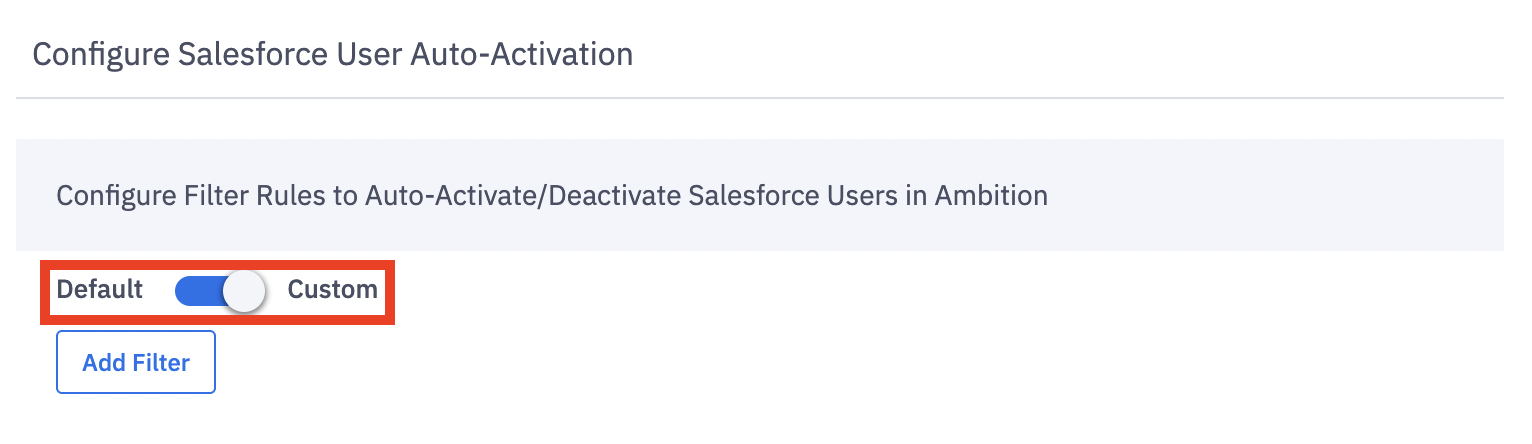Click the Add Filter button text
The height and width of the screenshot is (444, 1532).
coord(136,362)
